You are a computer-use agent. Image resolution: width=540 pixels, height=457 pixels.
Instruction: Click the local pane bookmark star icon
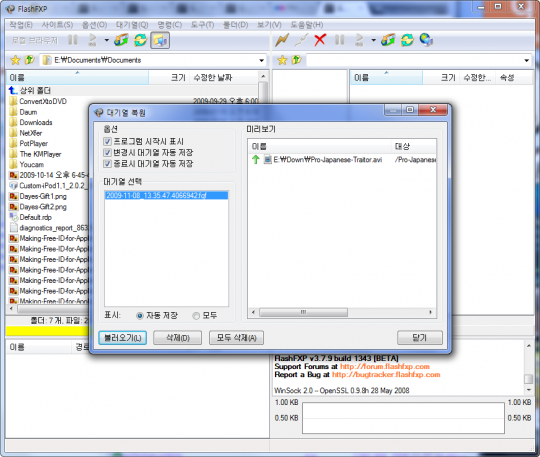pos(15,60)
